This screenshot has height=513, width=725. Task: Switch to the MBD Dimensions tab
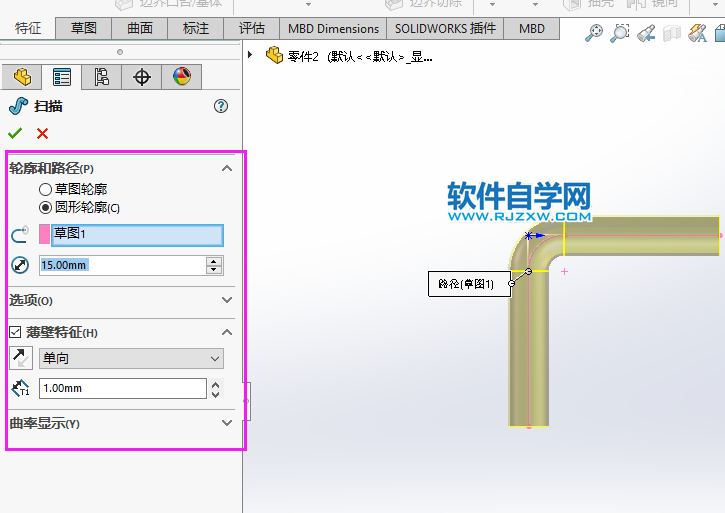tap(333, 29)
